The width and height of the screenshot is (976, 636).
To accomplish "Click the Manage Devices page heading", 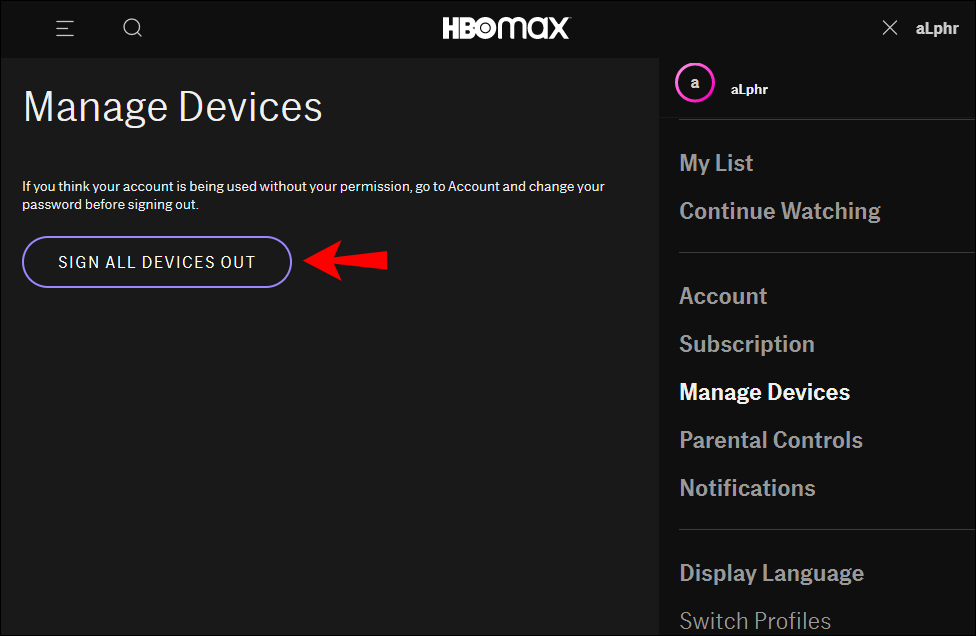I will [172, 107].
